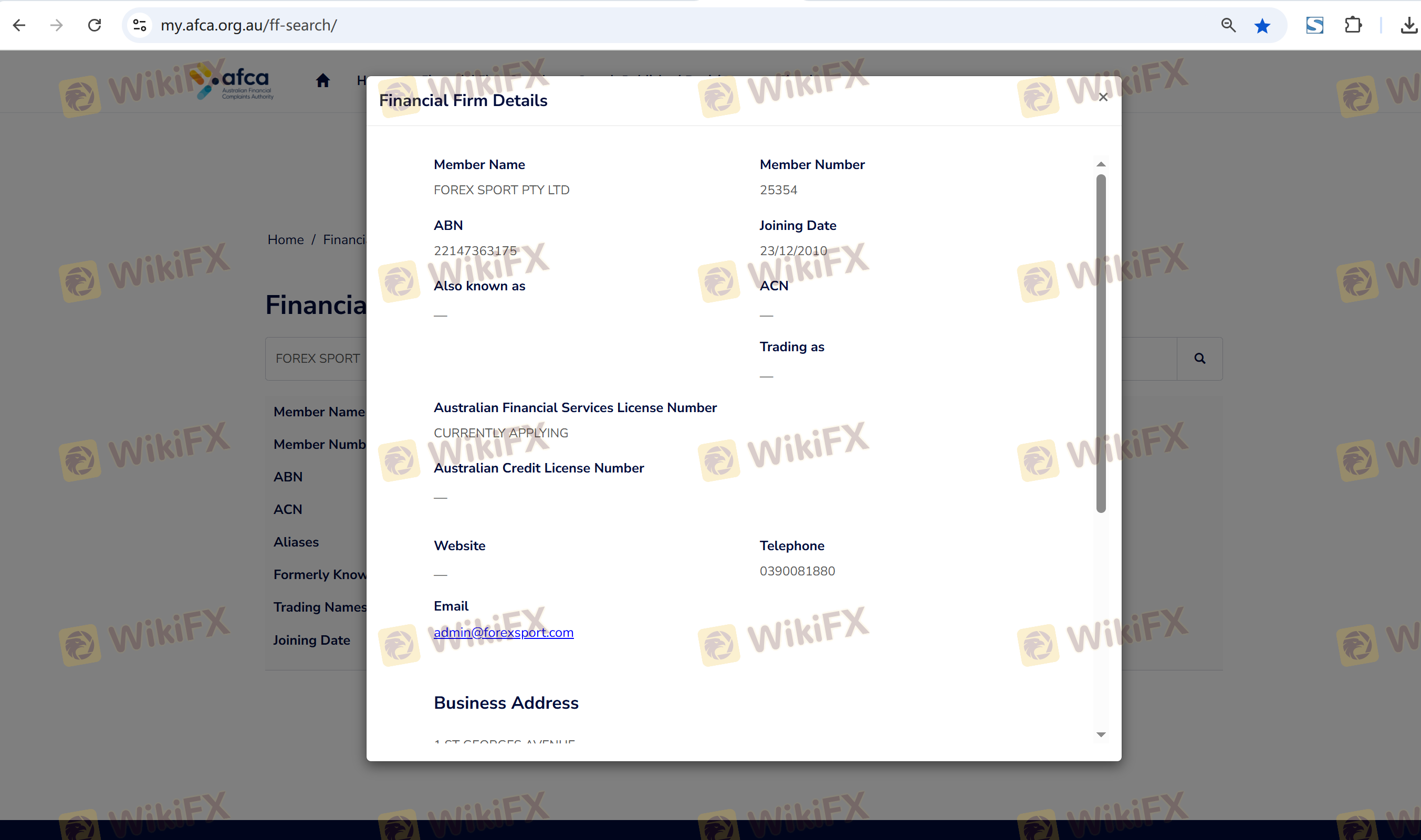Close the Financial Firm Details dialog
This screenshot has height=840, width=1421.
click(x=1103, y=97)
